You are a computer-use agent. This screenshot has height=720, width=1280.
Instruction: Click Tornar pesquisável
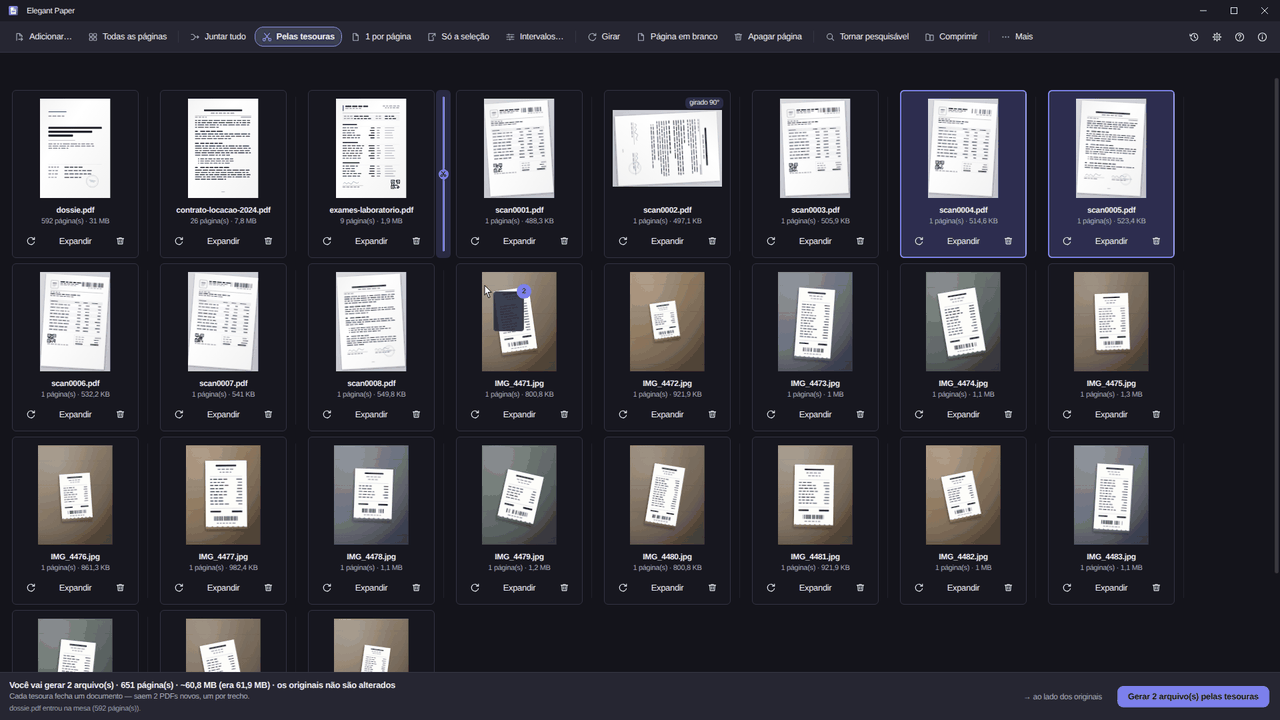click(867, 37)
